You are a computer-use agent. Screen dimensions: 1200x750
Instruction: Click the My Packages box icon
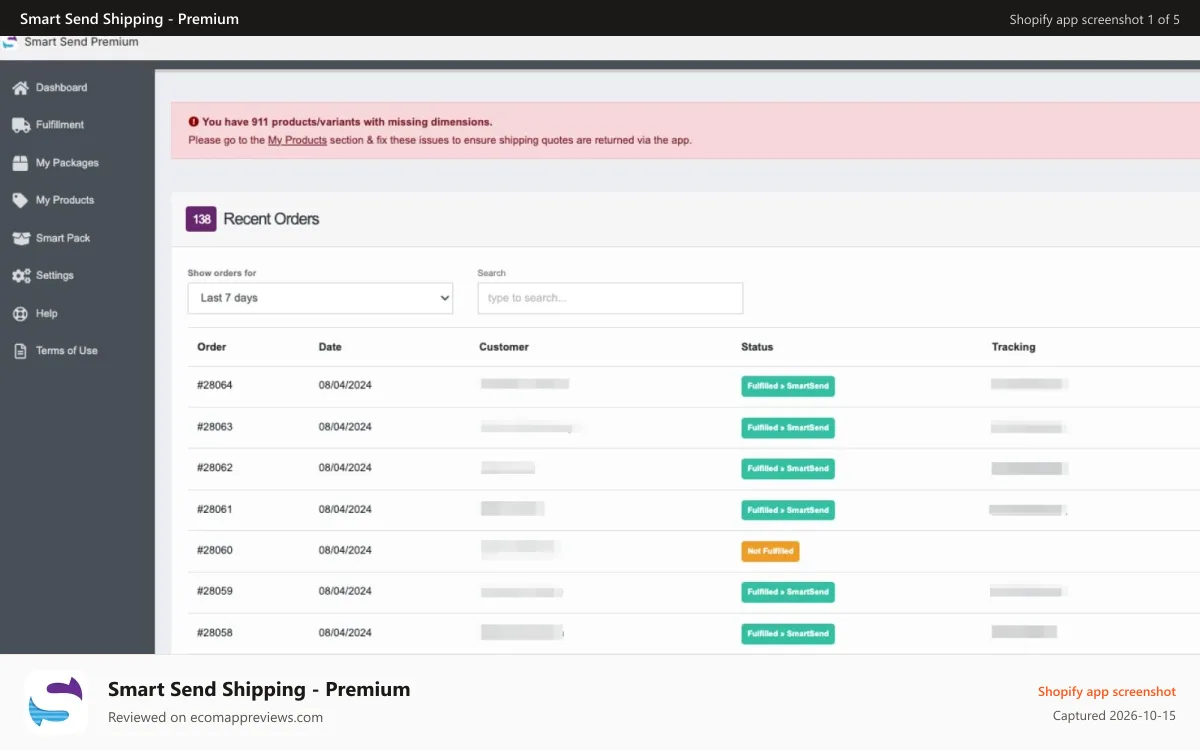(x=20, y=163)
